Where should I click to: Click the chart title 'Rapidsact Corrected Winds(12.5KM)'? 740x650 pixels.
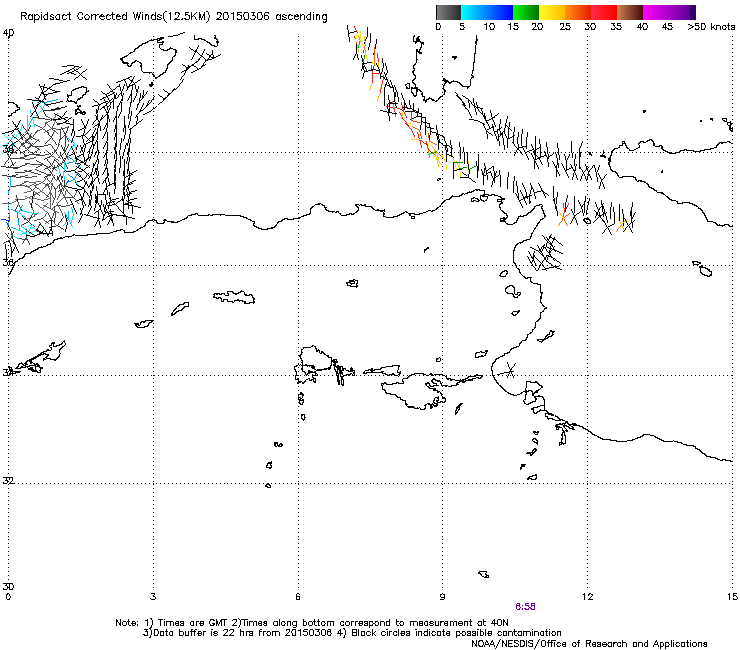pos(115,17)
